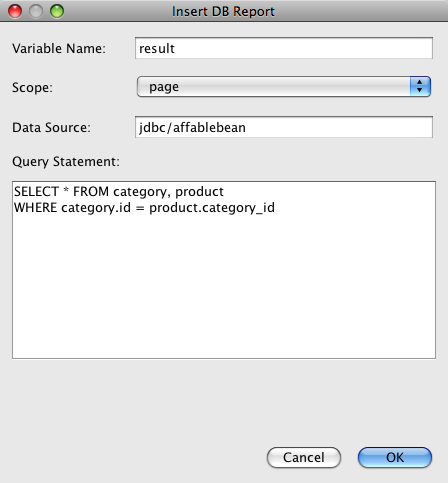Screen dimensions: 448x483
Task: Click empty space in Query Statement box
Action: click(x=224, y=287)
